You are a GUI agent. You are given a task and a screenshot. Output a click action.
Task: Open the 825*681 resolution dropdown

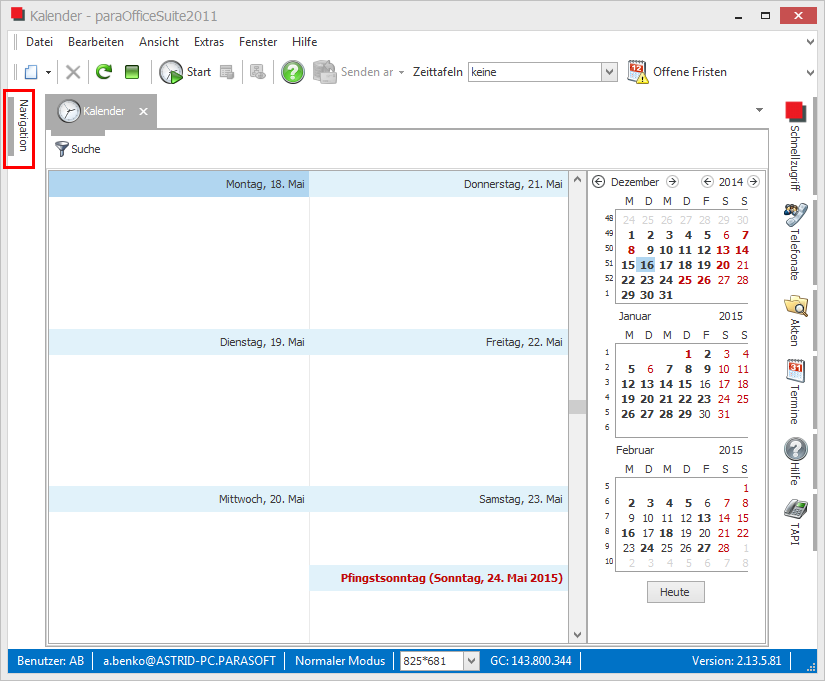click(472, 660)
